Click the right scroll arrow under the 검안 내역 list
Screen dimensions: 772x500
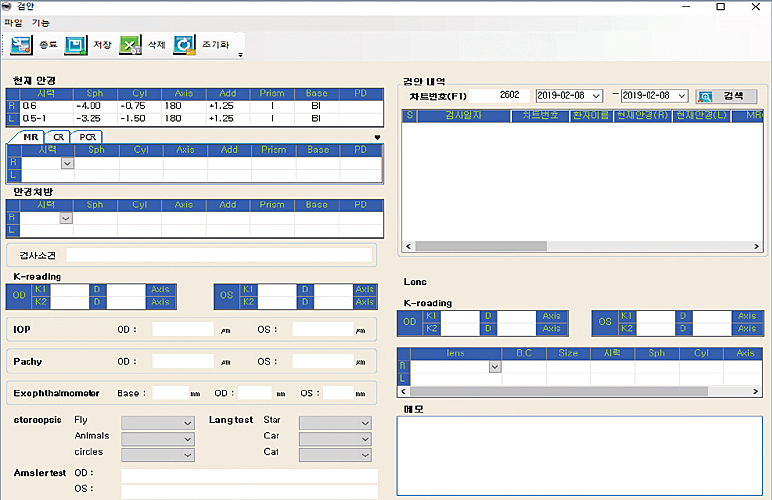point(757,246)
